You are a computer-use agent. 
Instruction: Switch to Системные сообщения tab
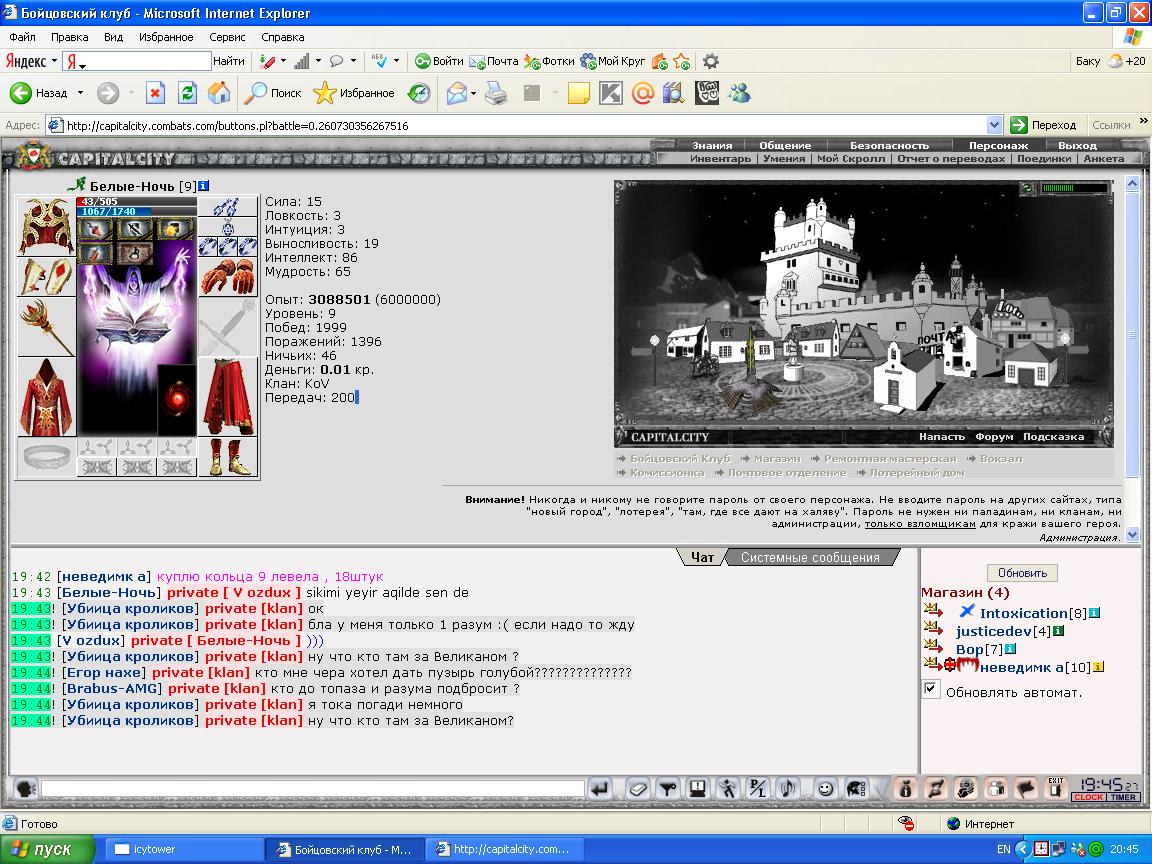[x=810, y=558]
